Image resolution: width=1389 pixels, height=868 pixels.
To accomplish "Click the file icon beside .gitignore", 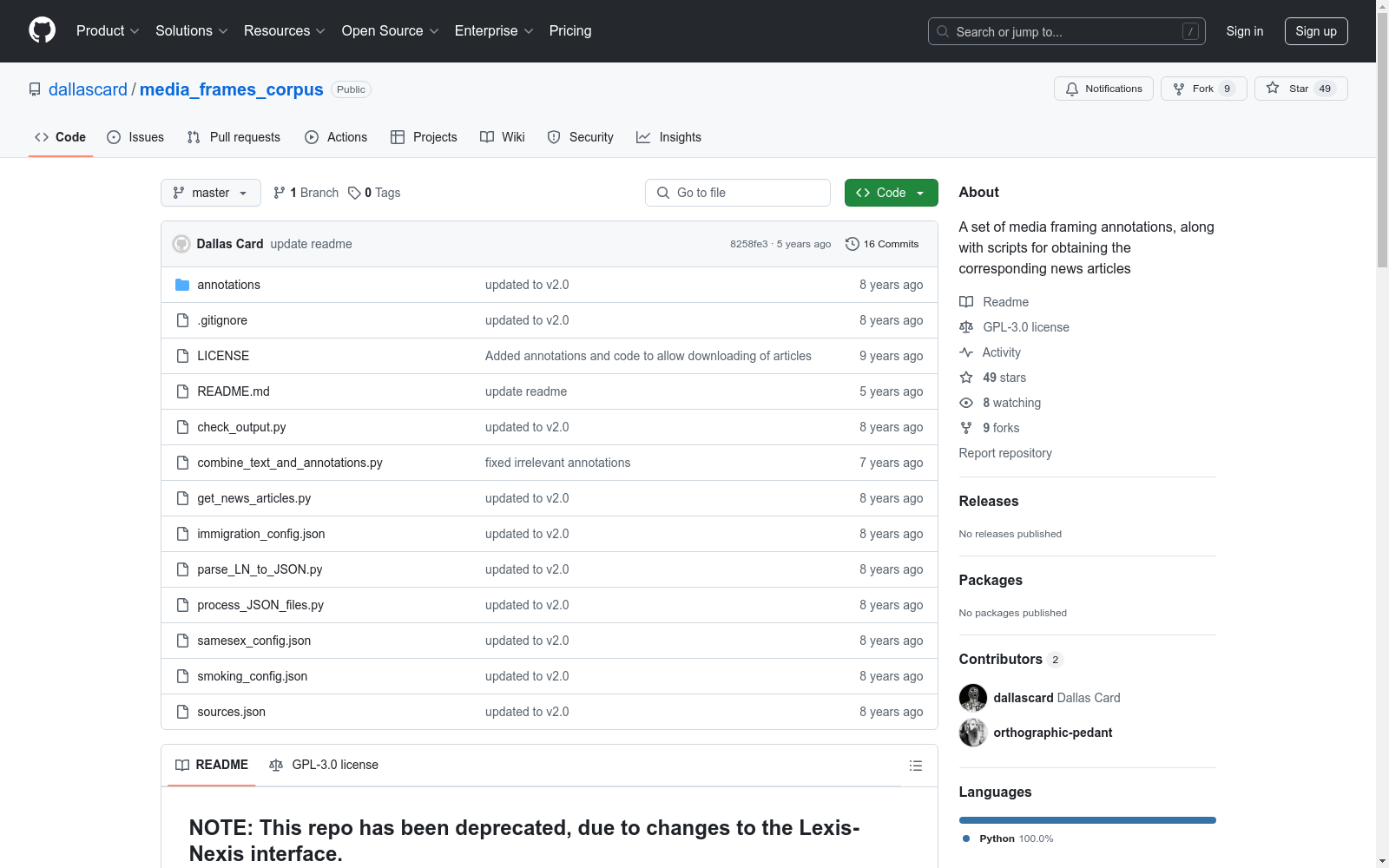I will click(x=182, y=320).
